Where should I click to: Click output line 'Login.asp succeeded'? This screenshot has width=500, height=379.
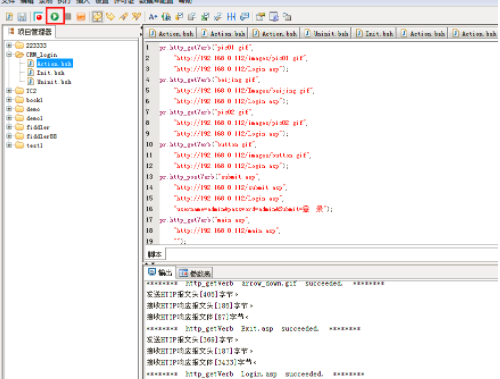(x=256, y=374)
